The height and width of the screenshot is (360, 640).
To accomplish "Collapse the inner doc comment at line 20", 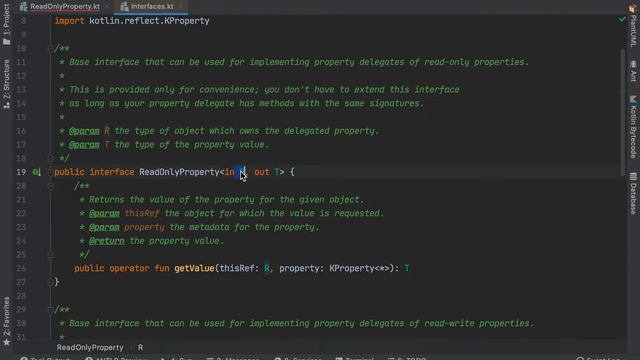I will pyautogui.click(x=50, y=186).
